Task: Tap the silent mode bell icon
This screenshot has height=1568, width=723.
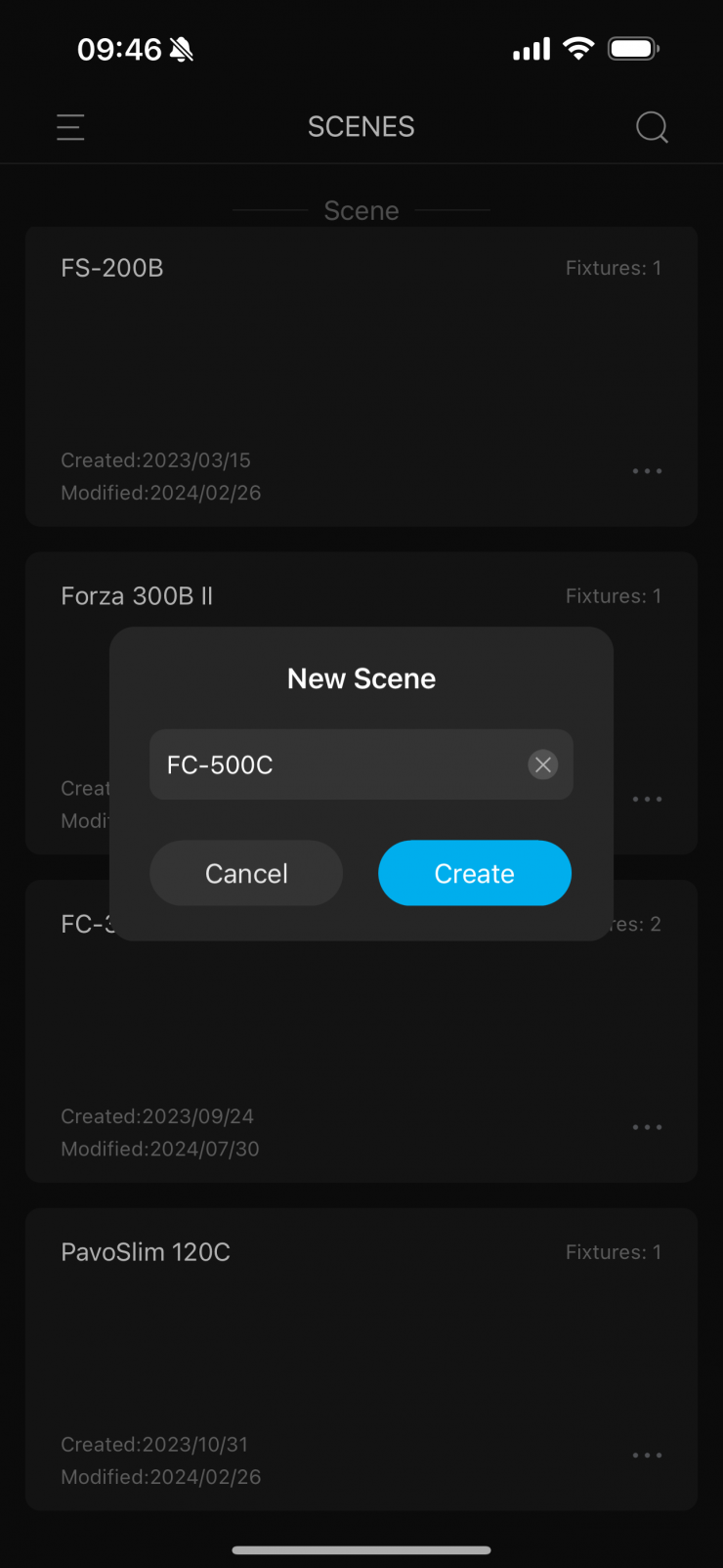Action: pyautogui.click(x=182, y=50)
